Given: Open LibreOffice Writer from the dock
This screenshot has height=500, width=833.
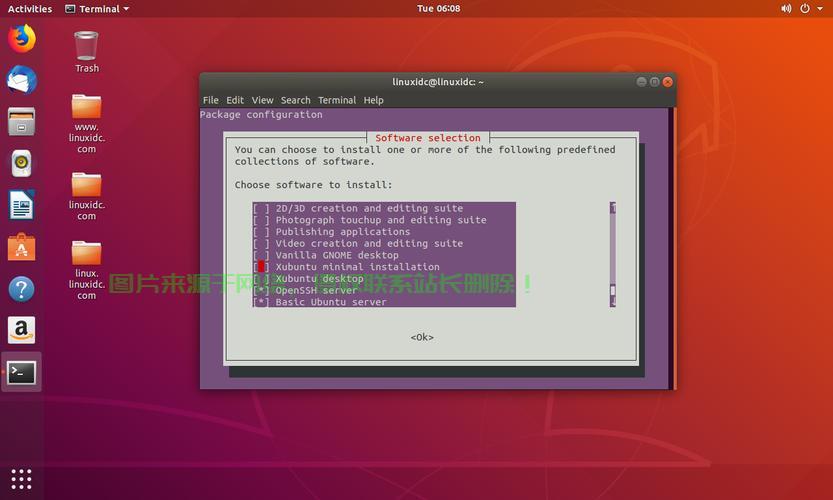Looking at the screenshot, I should pos(21,205).
